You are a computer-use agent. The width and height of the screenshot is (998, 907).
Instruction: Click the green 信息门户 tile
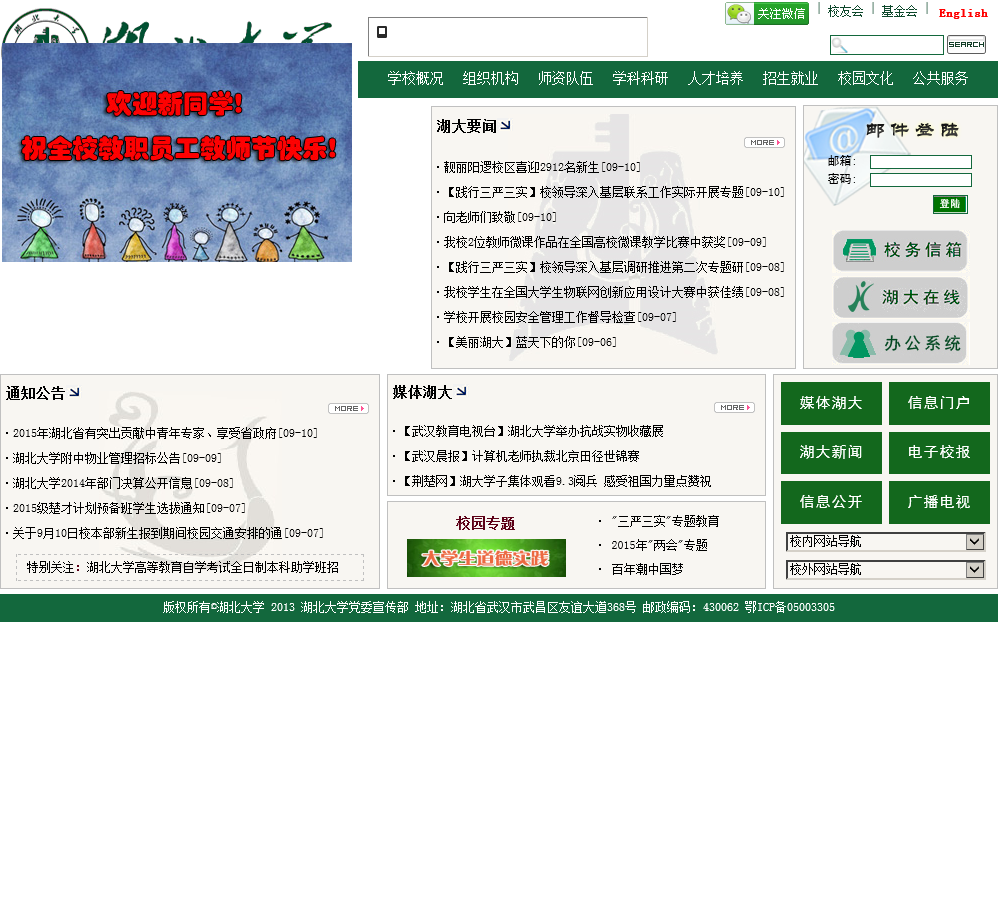(x=939, y=403)
